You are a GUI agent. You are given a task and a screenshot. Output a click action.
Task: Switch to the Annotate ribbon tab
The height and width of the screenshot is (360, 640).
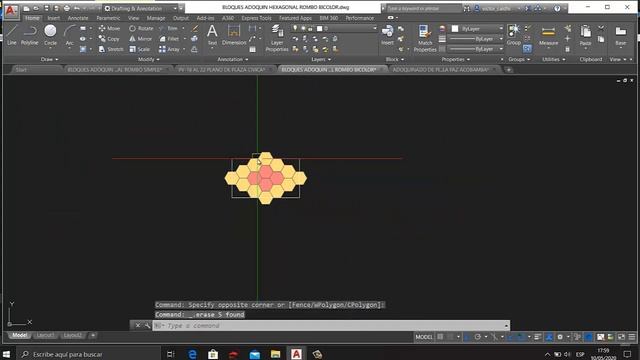click(x=78, y=18)
